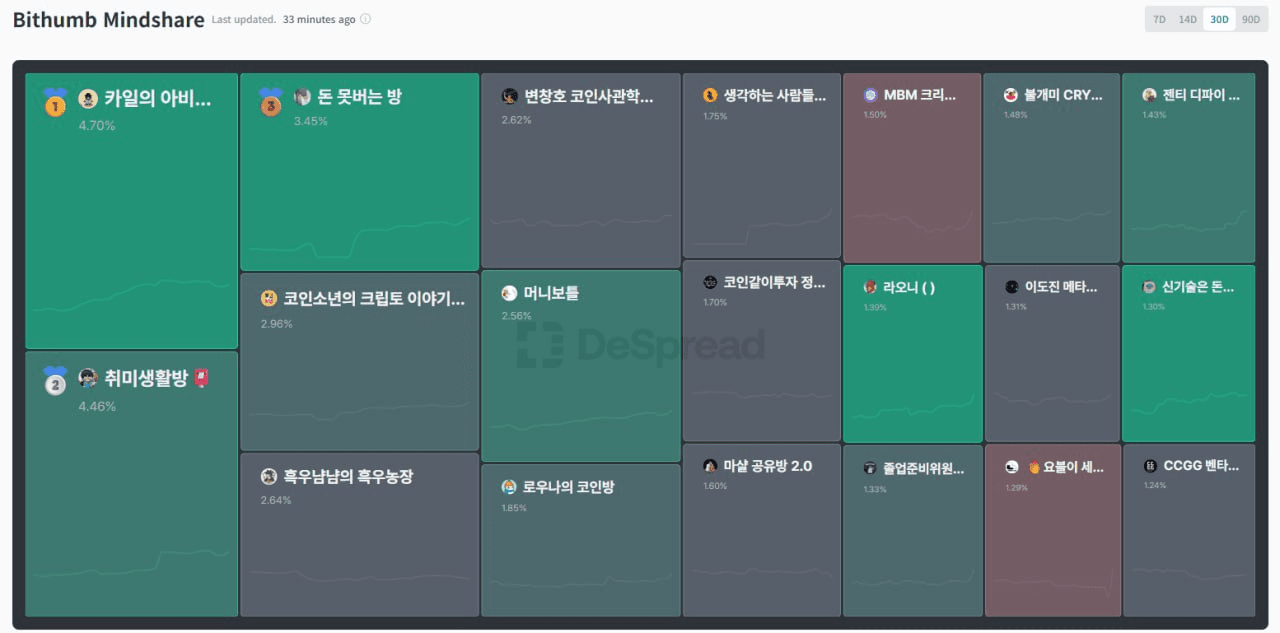
Task: Click the CCGG 벤타 channel avatar icon
Action: [1150, 466]
